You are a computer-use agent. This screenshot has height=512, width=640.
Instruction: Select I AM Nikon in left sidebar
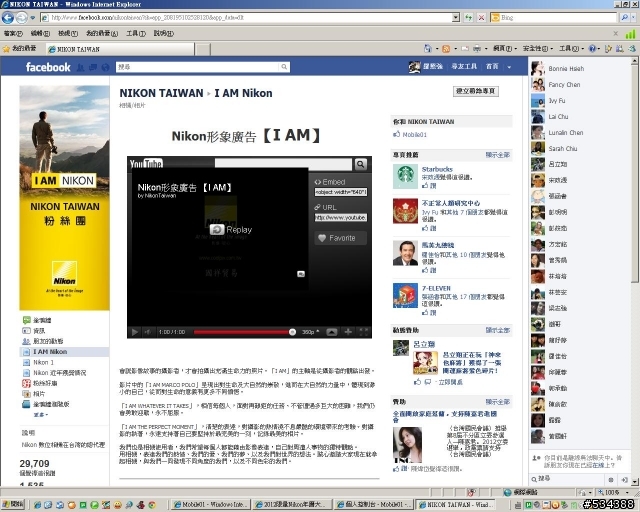pos(65,352)
